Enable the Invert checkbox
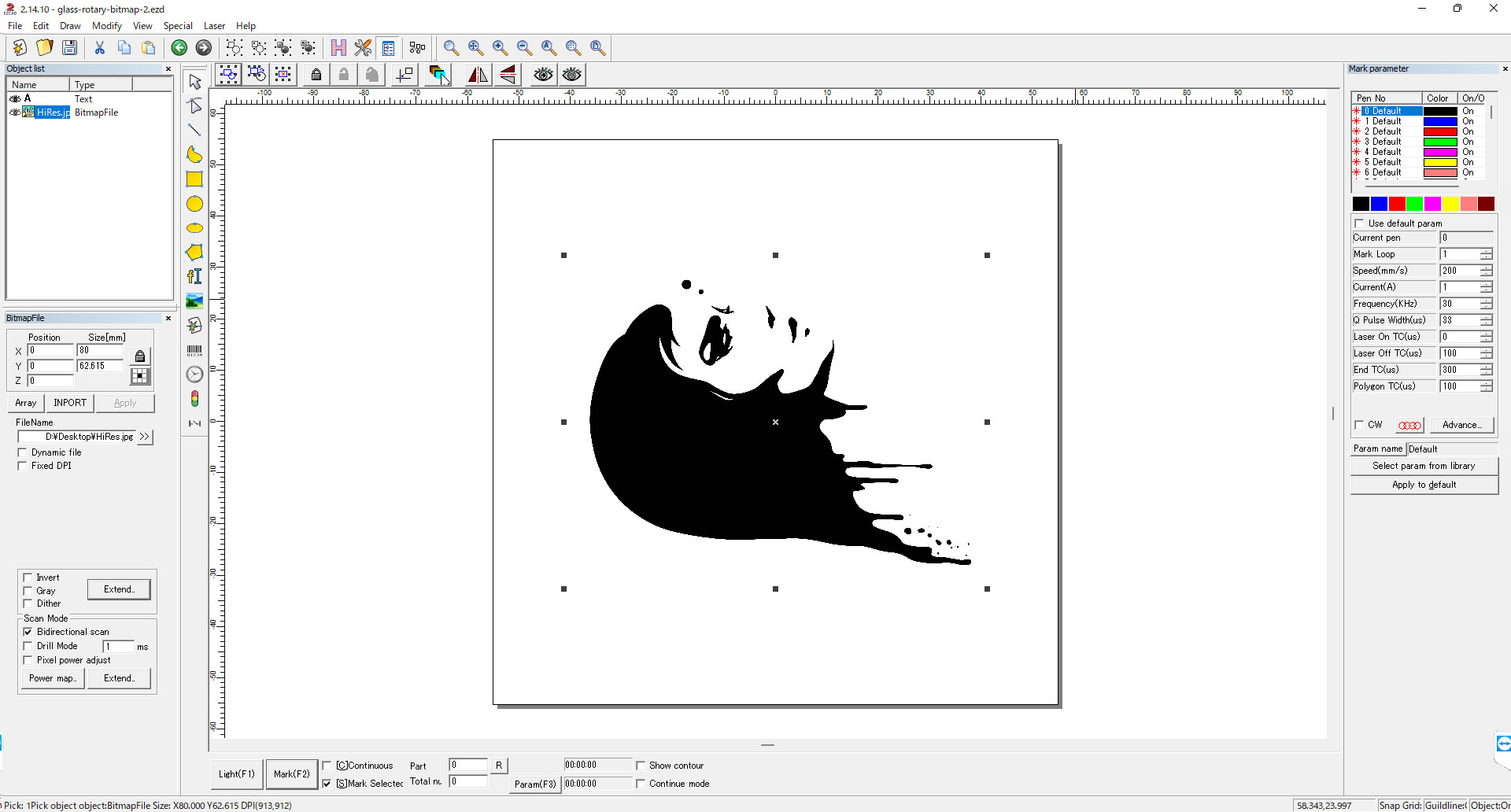This screenshot has width=1511, height=812. (x=28, y=578)
